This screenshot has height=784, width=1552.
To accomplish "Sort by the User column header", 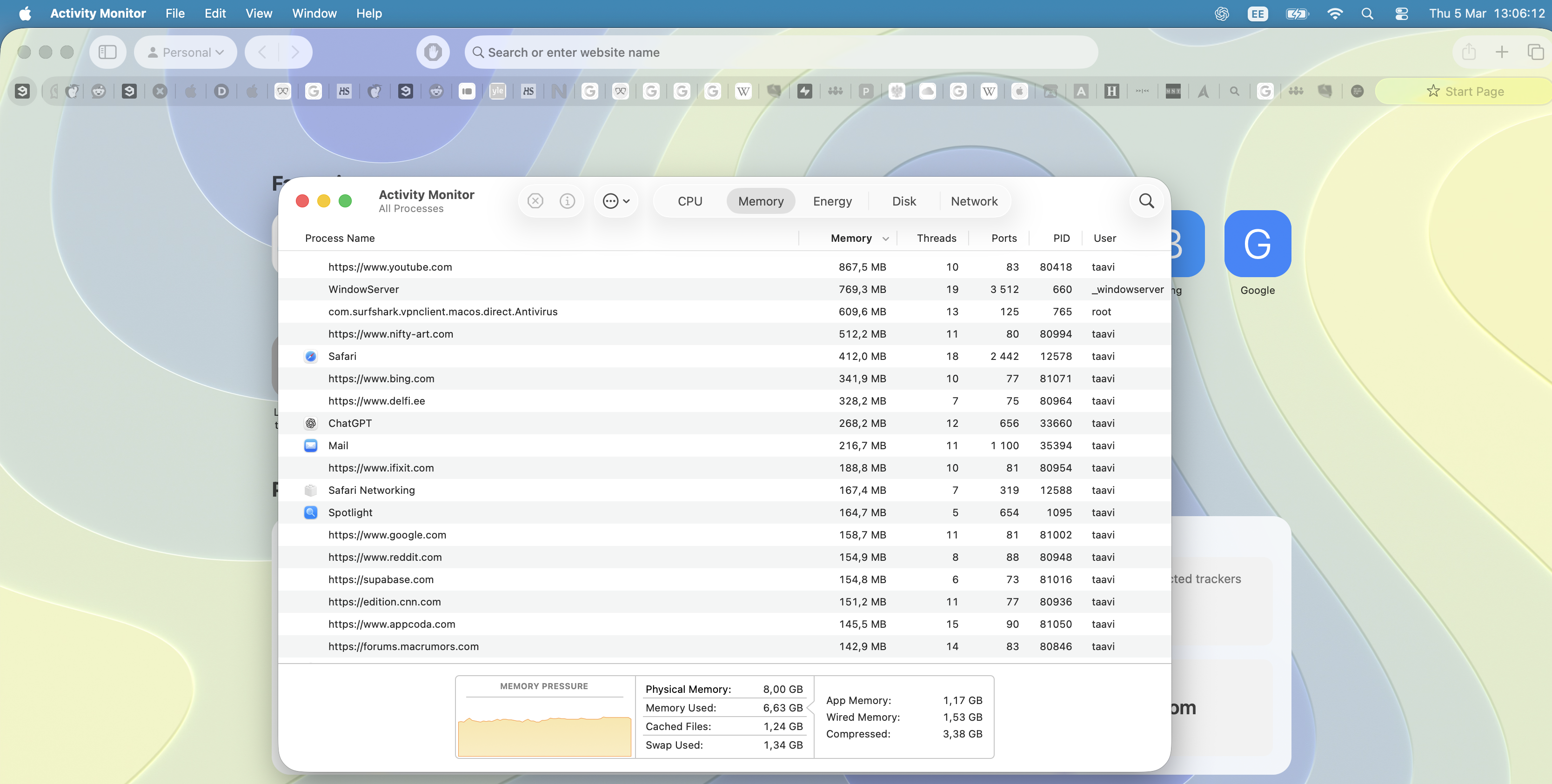I will pos(1105,239).
